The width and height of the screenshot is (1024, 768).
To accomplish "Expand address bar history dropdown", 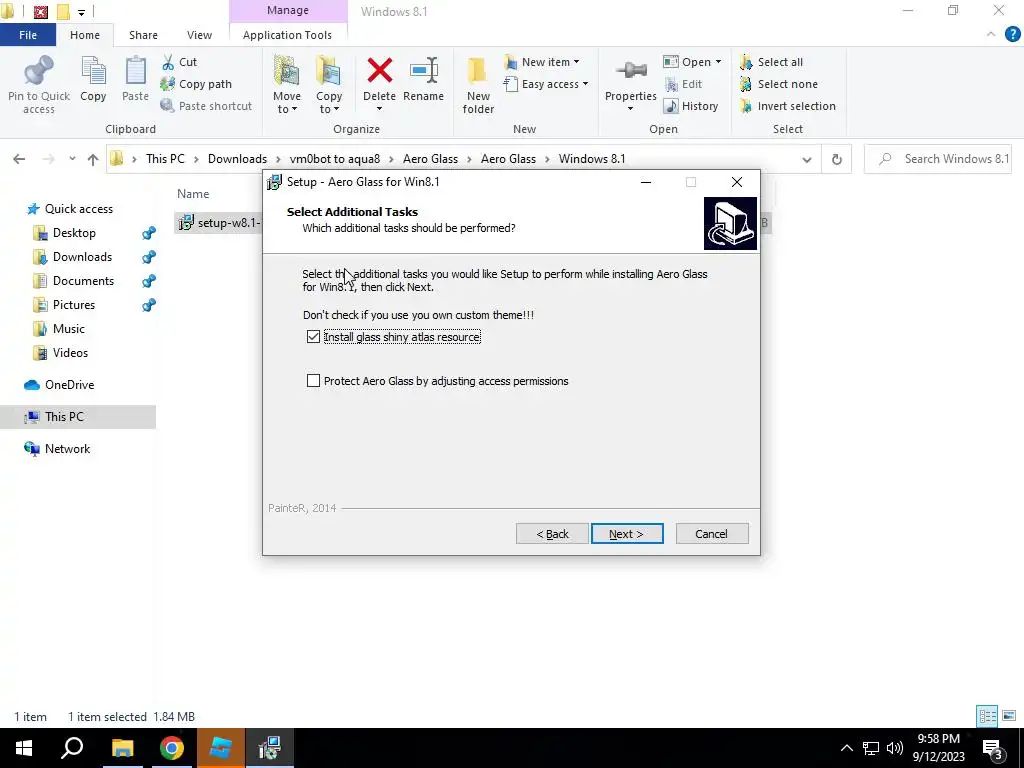I will coord(807,159).
